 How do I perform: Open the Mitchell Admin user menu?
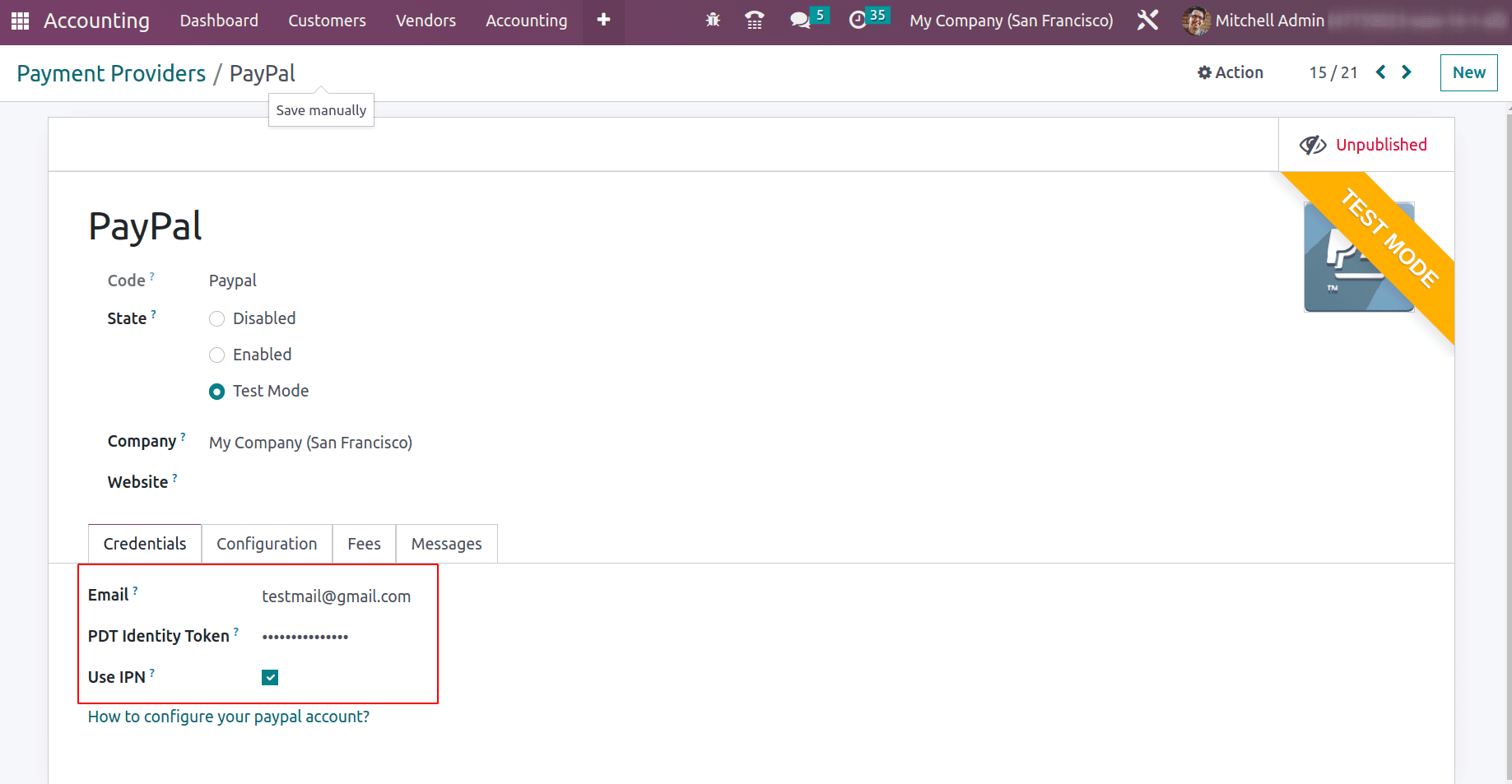point(1255,21)
